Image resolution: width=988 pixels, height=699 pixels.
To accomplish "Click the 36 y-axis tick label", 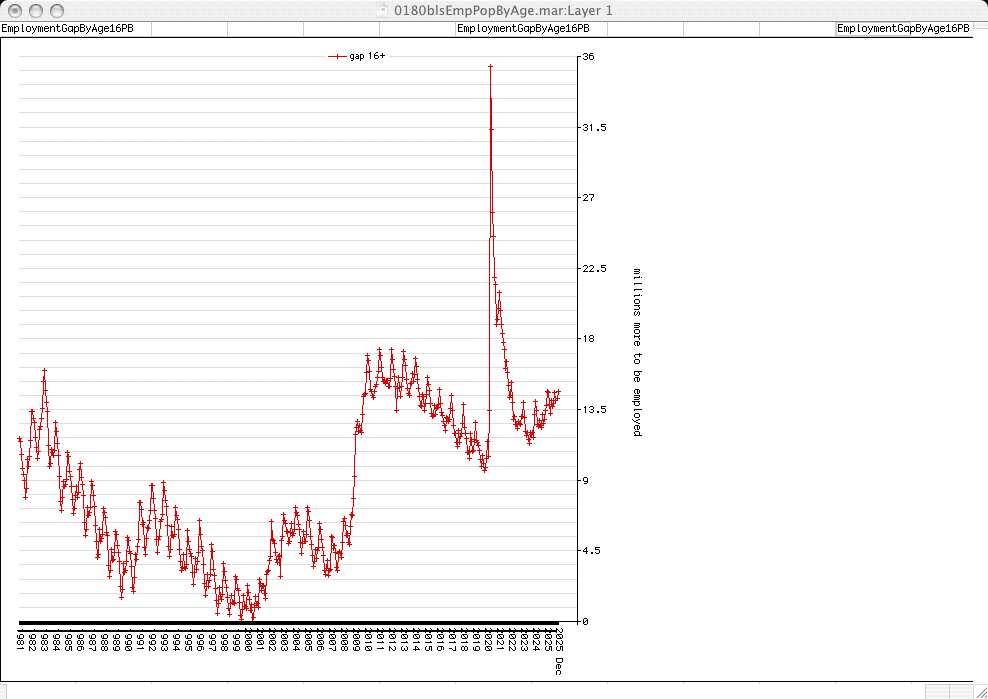I will coord(588,57).
